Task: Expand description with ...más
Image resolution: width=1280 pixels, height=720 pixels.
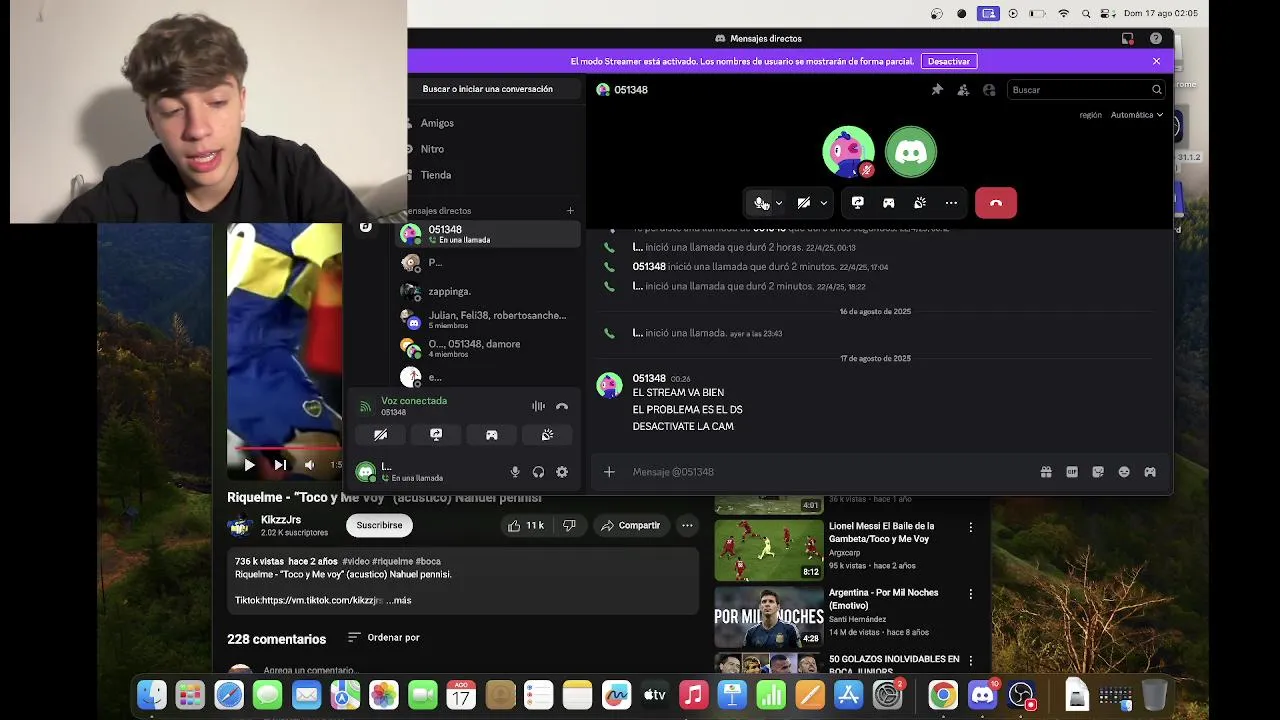Action: 398,601
